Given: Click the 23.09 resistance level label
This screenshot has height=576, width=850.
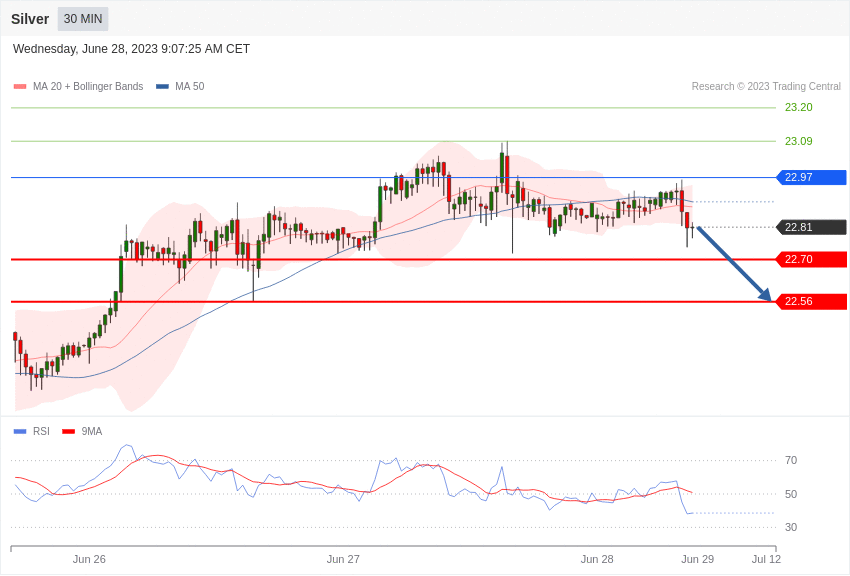Looking at the screenshot, I should coord(799,141).
